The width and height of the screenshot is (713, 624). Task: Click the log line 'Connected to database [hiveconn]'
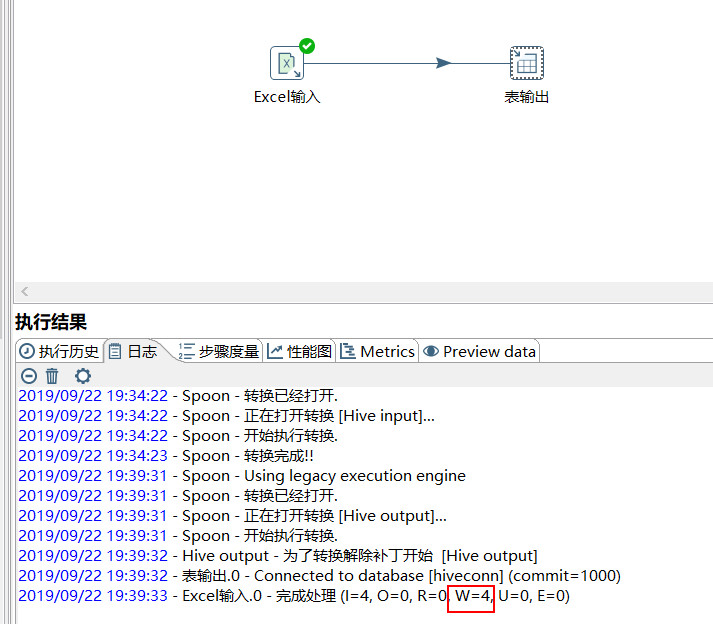pos(319,576)
